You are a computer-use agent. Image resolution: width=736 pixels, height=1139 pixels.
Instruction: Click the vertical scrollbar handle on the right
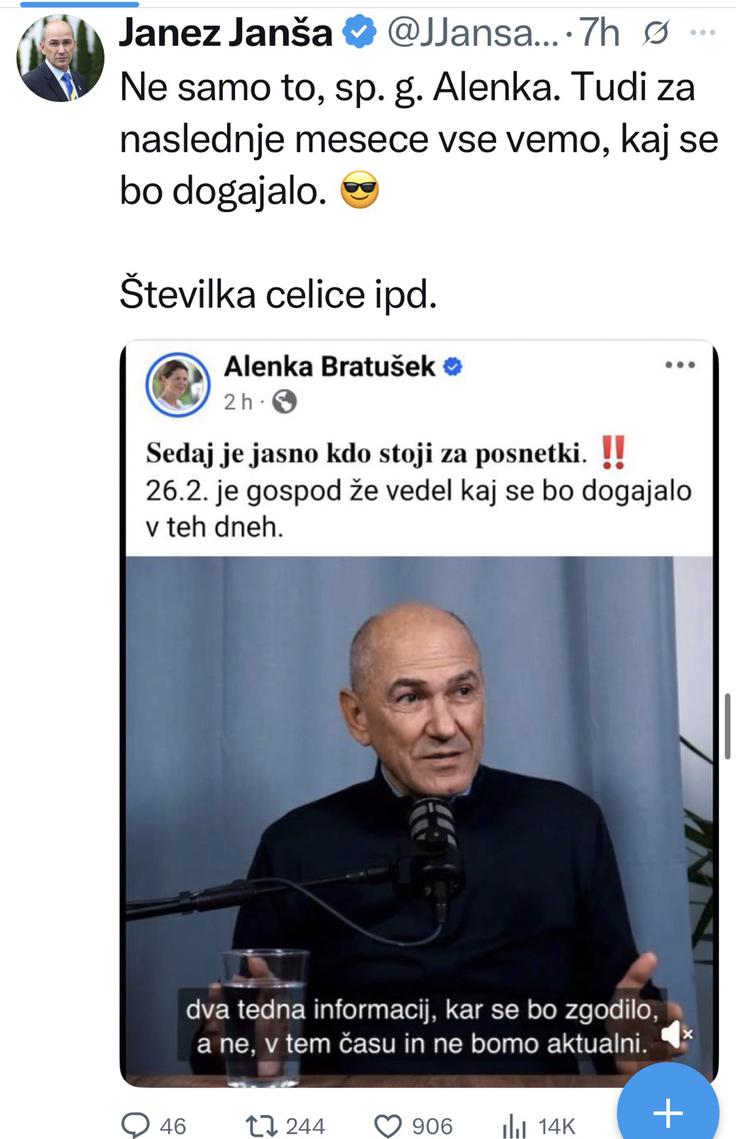click(x=728, y=726)
